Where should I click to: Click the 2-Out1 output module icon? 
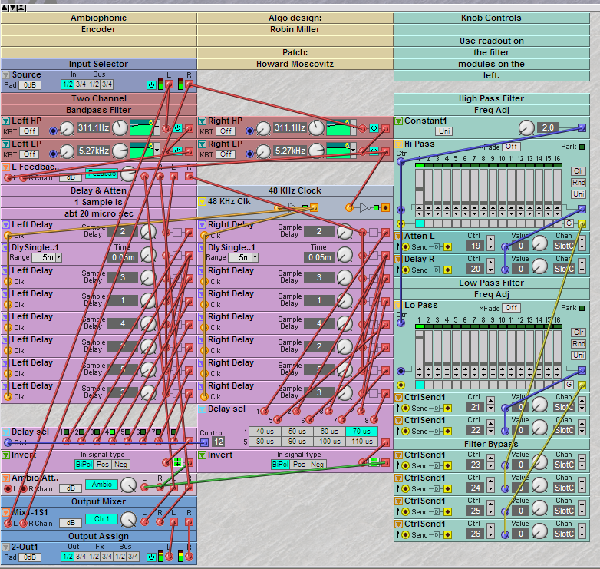pyautogui.click(x=5, y=547)
